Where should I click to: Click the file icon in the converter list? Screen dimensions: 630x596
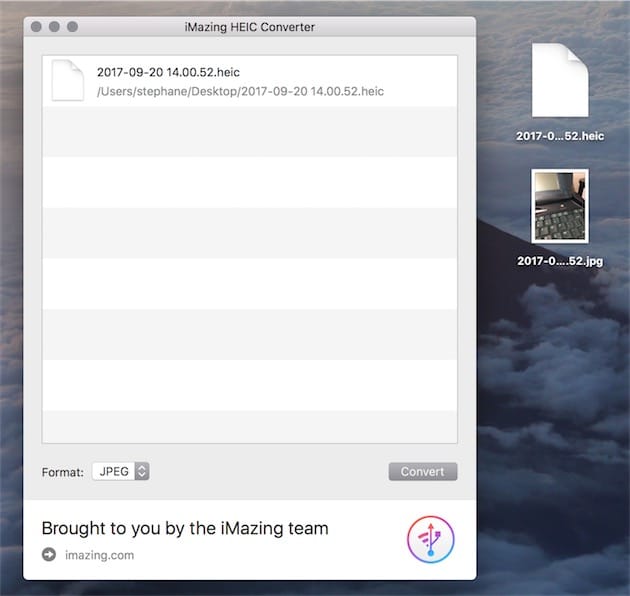coord(68,80)
